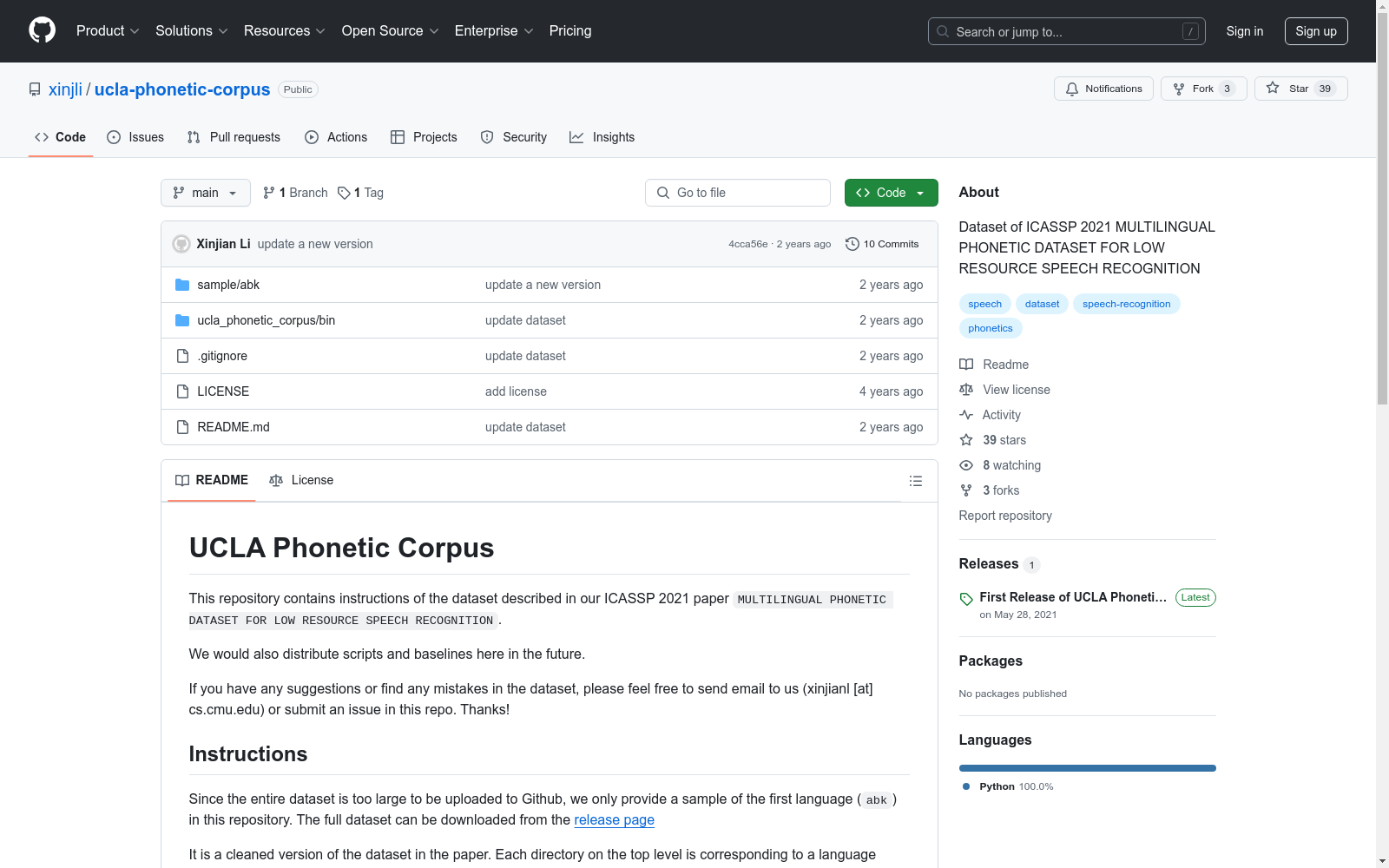Open the release page link in README
This screenshot has height=868, width=1389.
614,819
